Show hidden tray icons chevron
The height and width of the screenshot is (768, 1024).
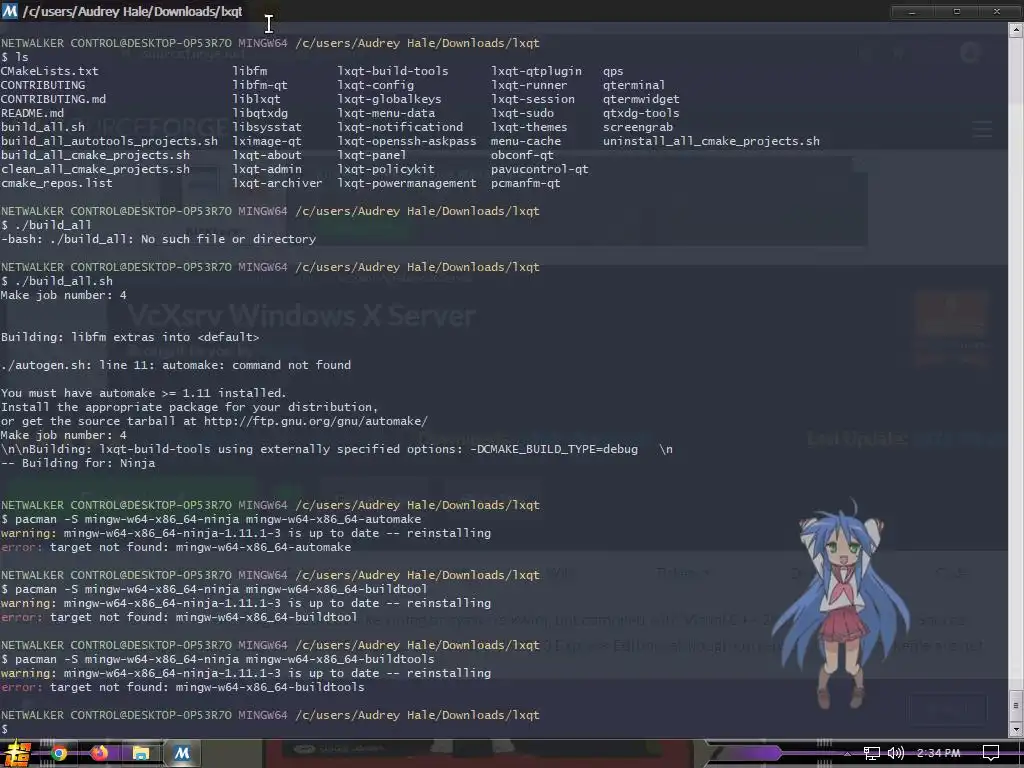click(847, 754)
